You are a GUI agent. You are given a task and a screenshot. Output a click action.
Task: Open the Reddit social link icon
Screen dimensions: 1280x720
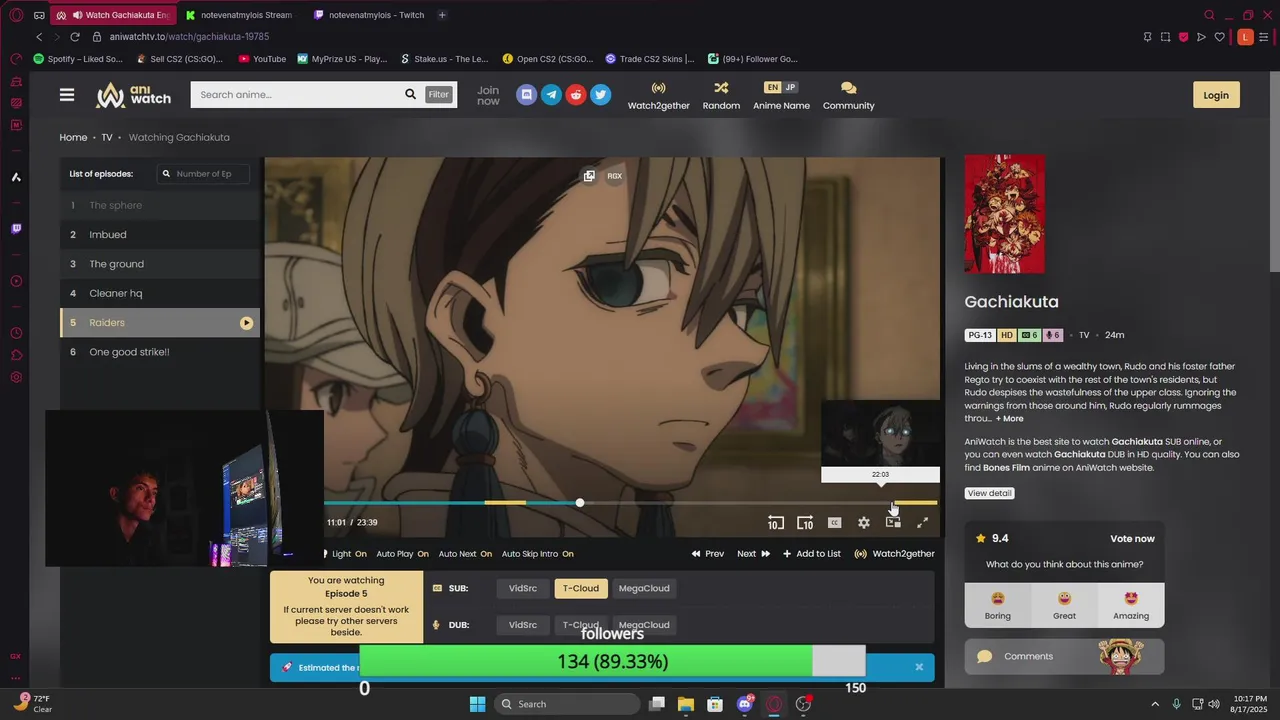(x=576, y=94)
